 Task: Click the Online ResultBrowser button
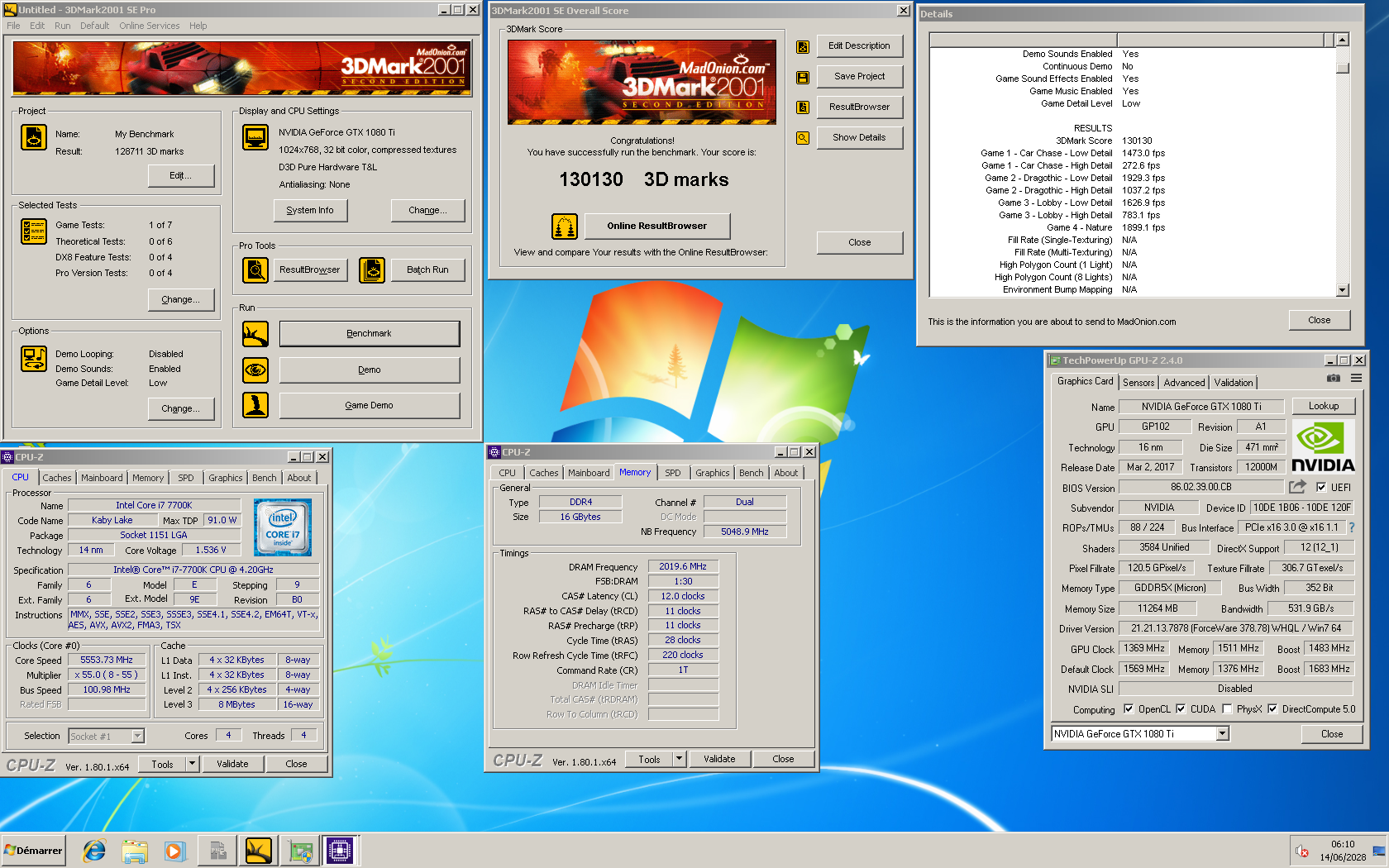click(x=657, y=226)
